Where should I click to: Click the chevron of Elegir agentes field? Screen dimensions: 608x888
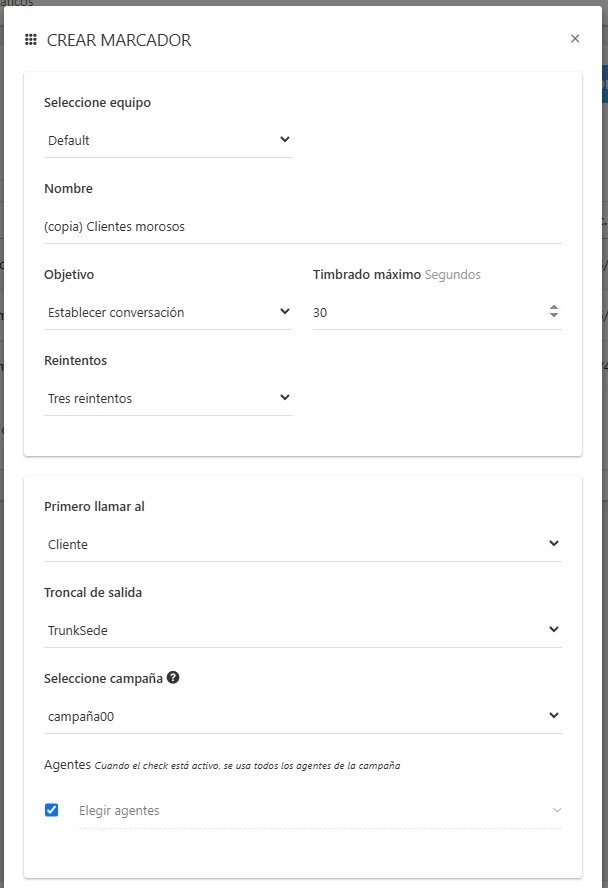tap(557, 810)
